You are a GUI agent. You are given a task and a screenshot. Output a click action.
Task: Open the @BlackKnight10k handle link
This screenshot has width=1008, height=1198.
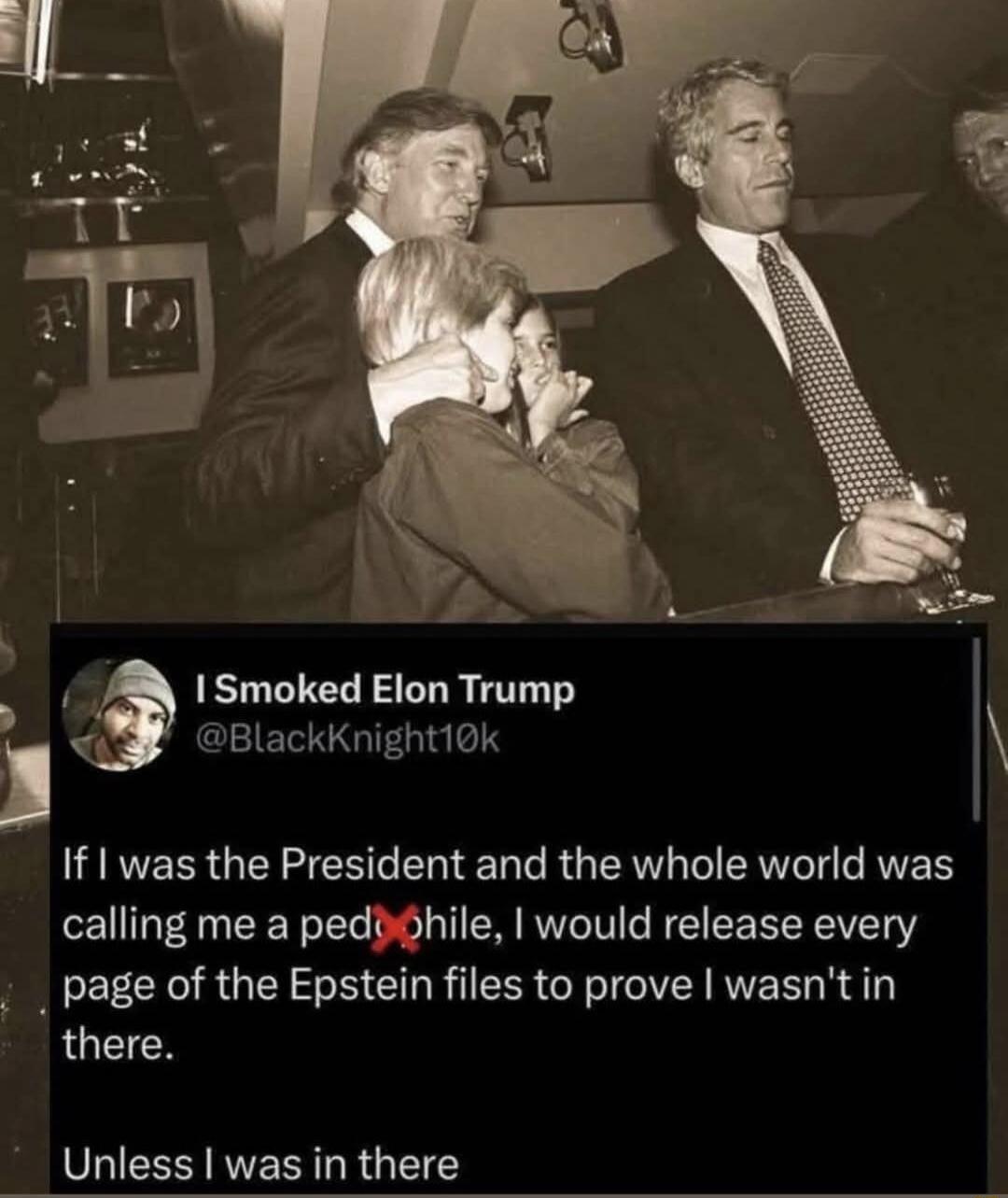(348, 740)
